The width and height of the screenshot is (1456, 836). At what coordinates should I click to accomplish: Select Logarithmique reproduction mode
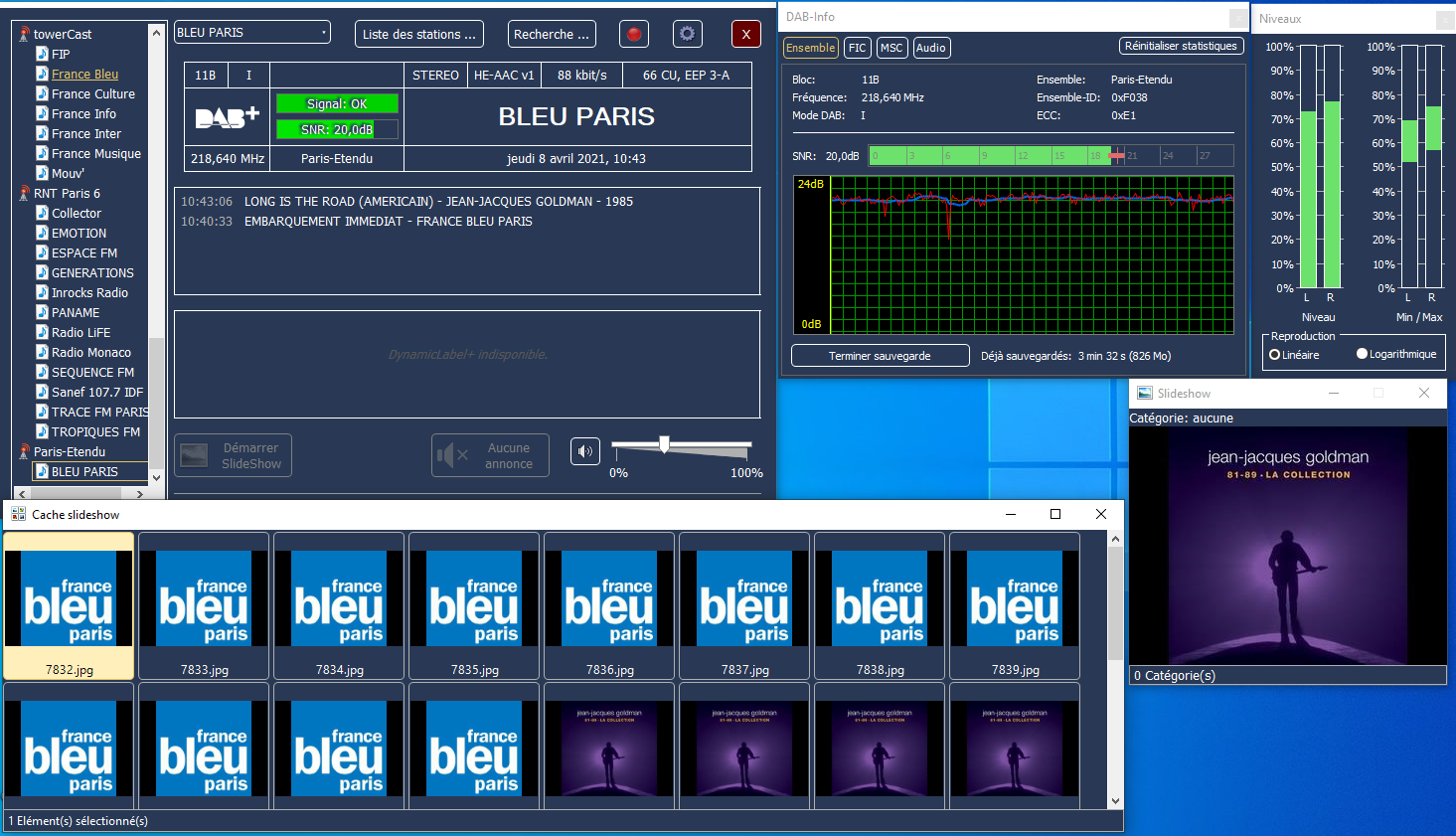(x=1362, y=354)
